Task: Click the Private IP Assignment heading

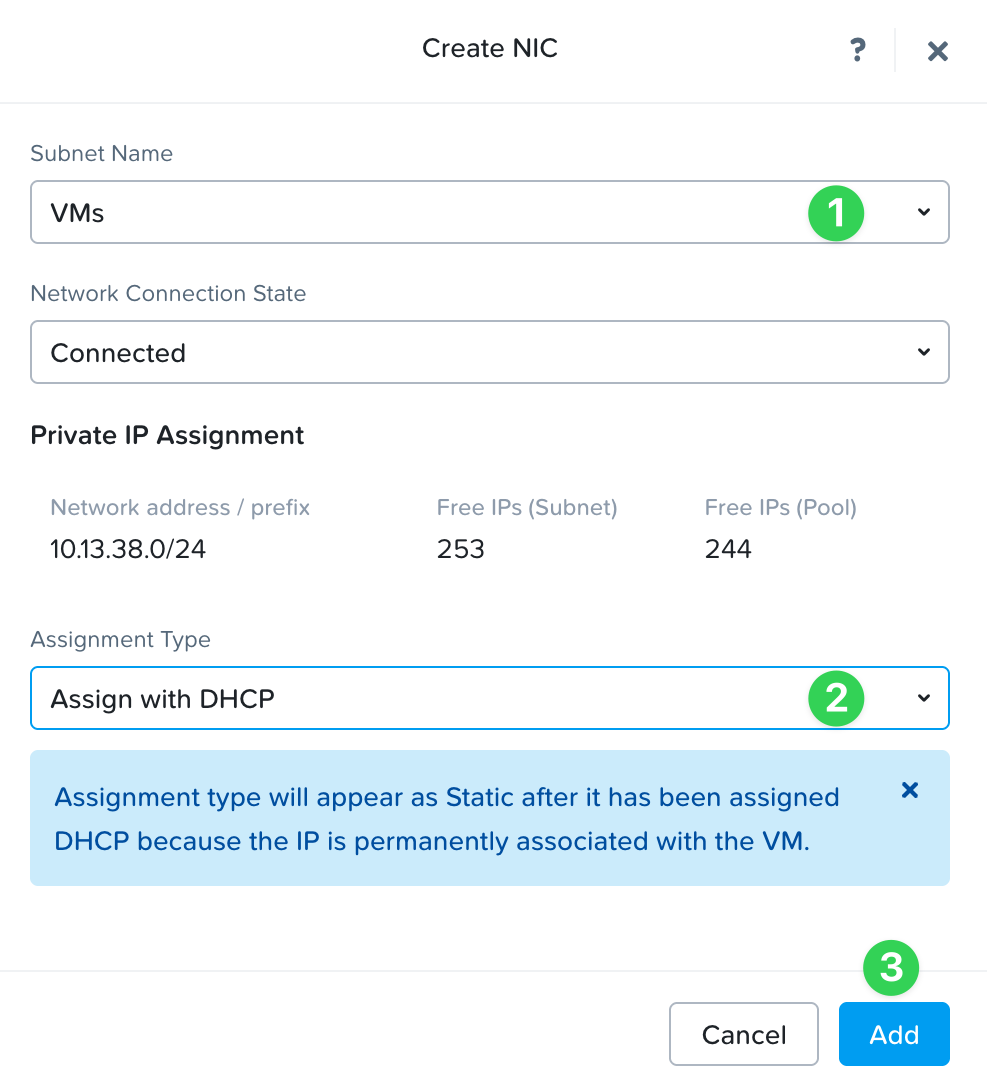Action: (x=168, y=435)
